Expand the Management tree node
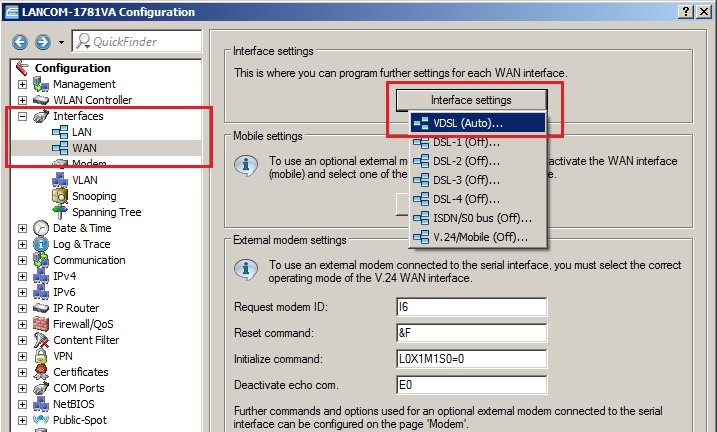717x432 pixels. (x=22, y=84)
